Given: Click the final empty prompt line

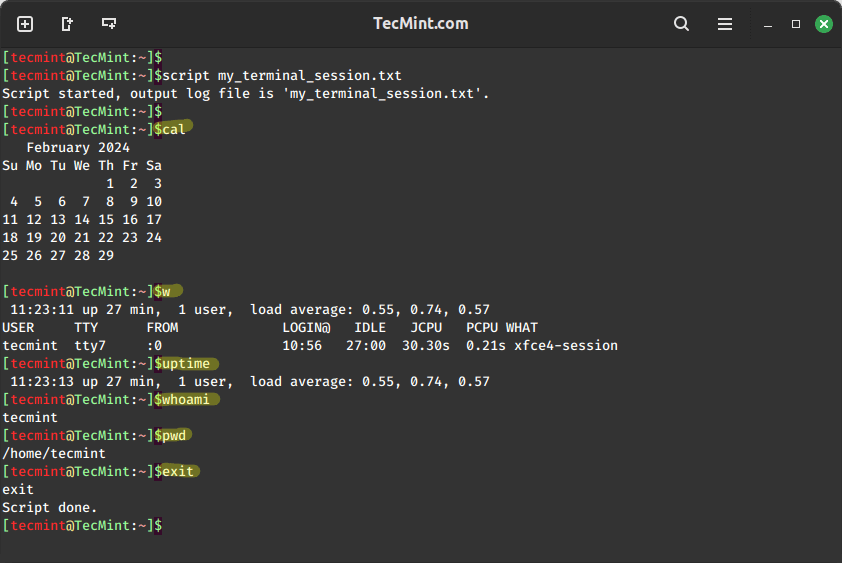Looking at the screenshot, I should (x=82, y=525).
